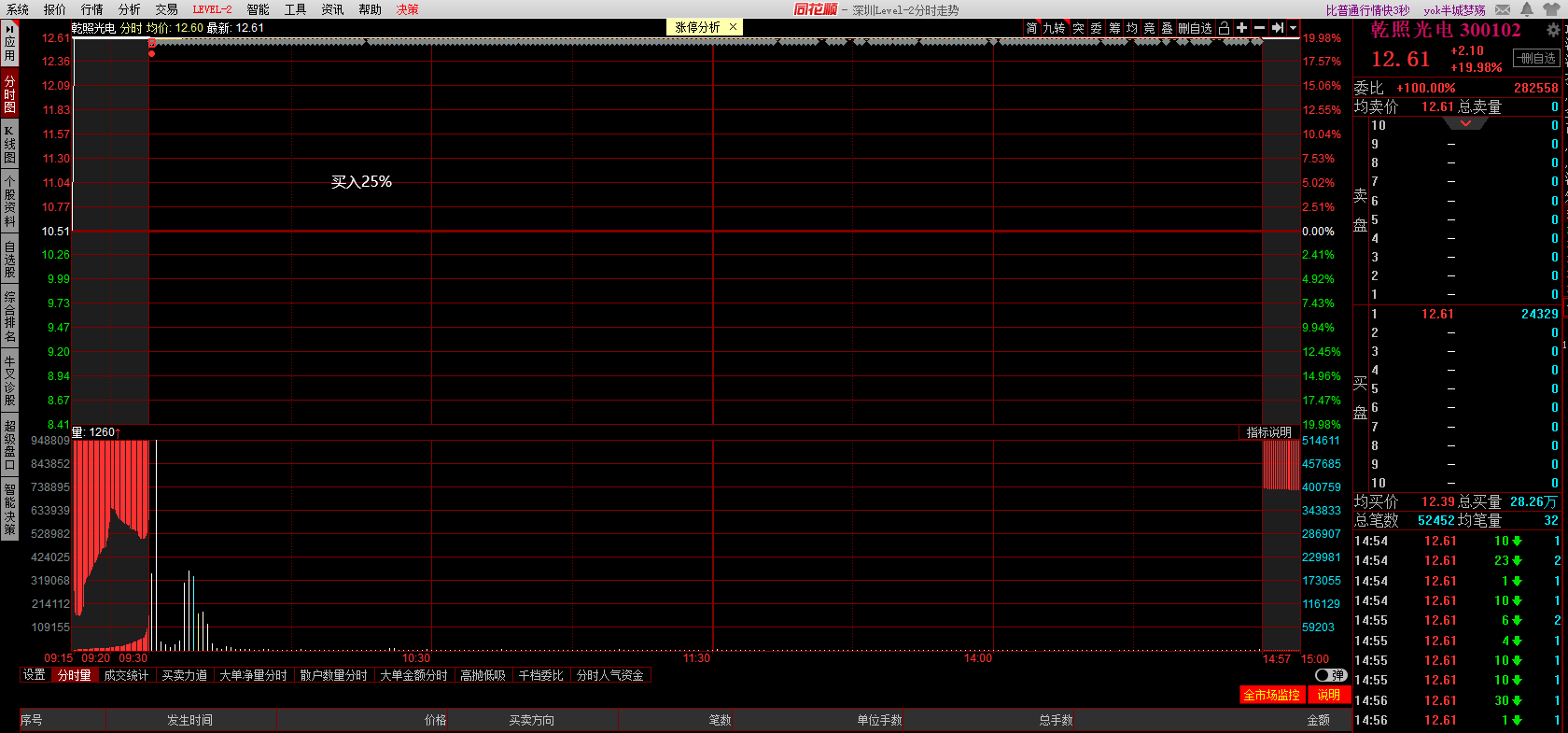Screen dimensions: 1568x733
Task: Open 自选股 sidebar tab
Action: (x=9, y=260)
